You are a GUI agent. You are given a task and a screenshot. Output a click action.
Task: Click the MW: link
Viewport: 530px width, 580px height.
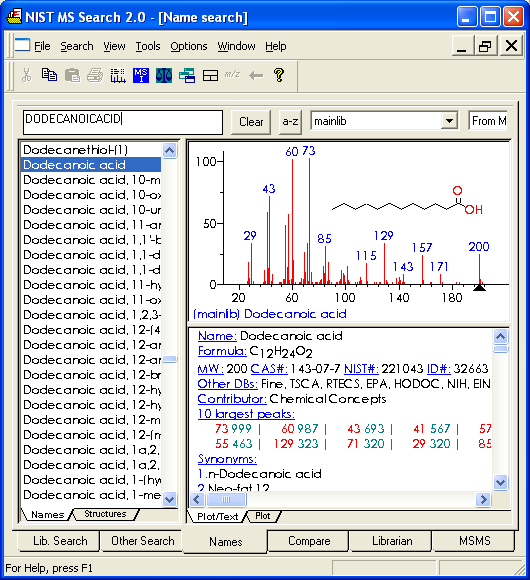pyautogui.click(x=210, y=369)
